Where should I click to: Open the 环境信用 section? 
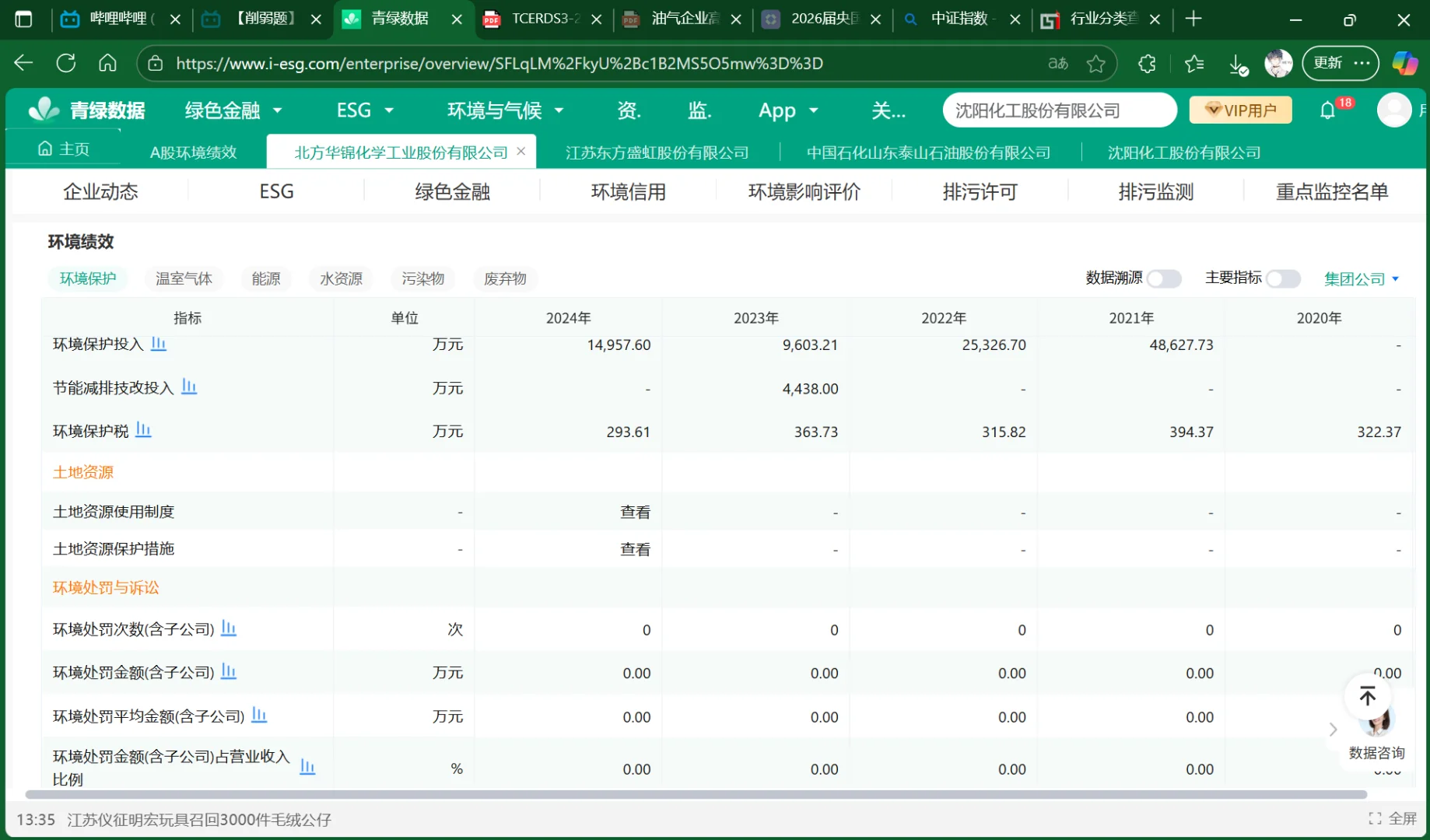tap(628, 191)
